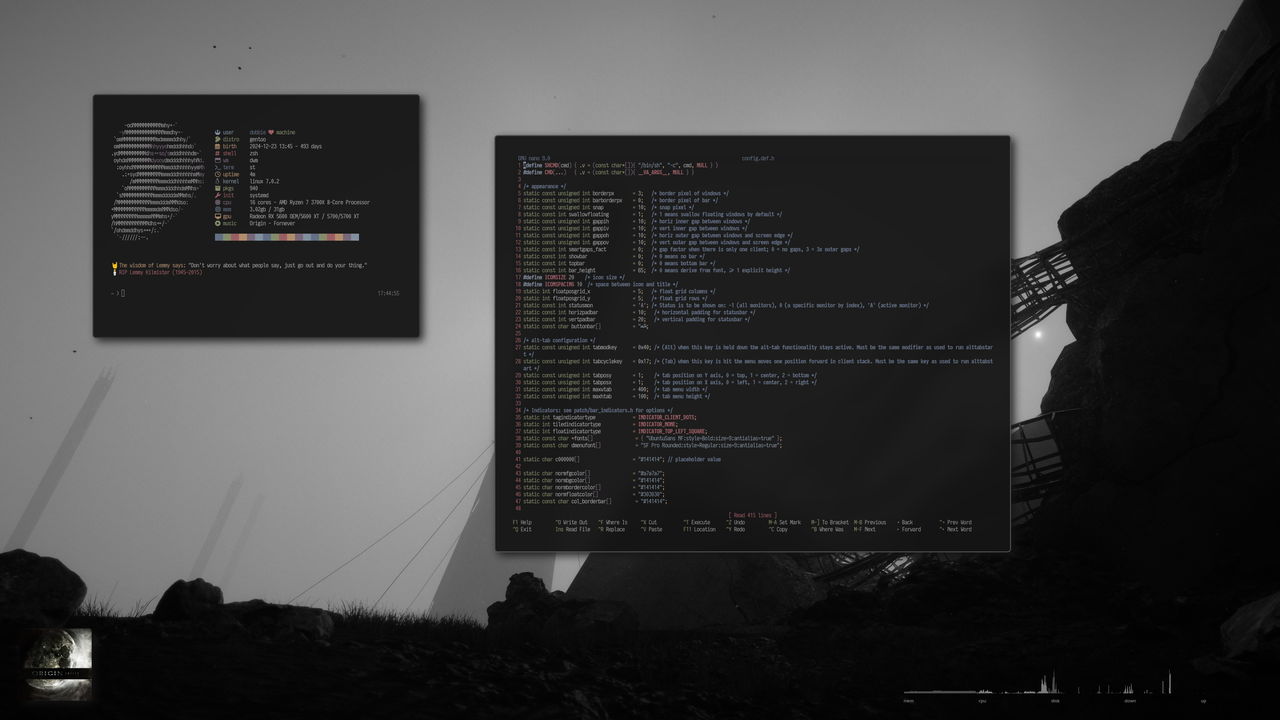Click the prompt icon next to term
The image size is (1280, 720).
(x=217, y=167)
